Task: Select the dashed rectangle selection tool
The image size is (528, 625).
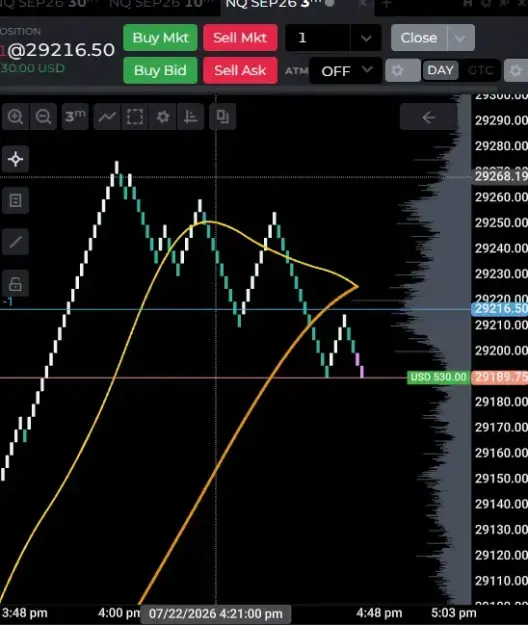Action: 135,117
